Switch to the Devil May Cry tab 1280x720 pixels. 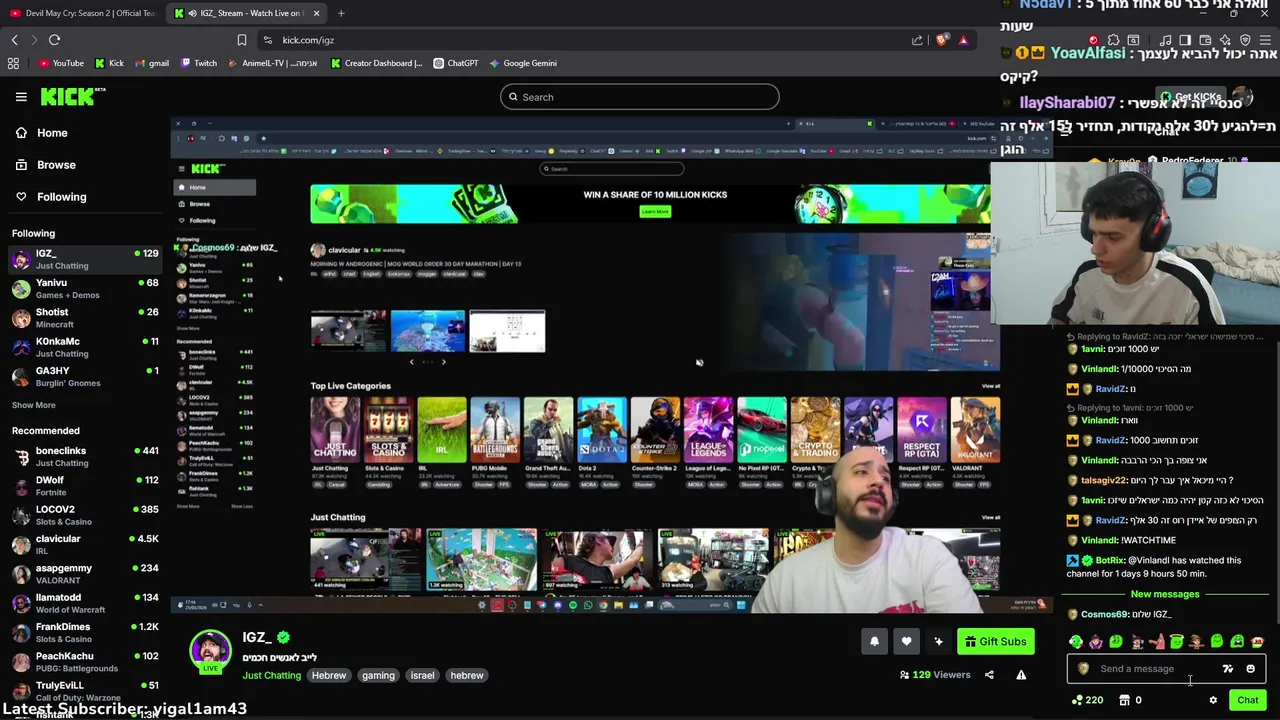(x=85, y=13)
